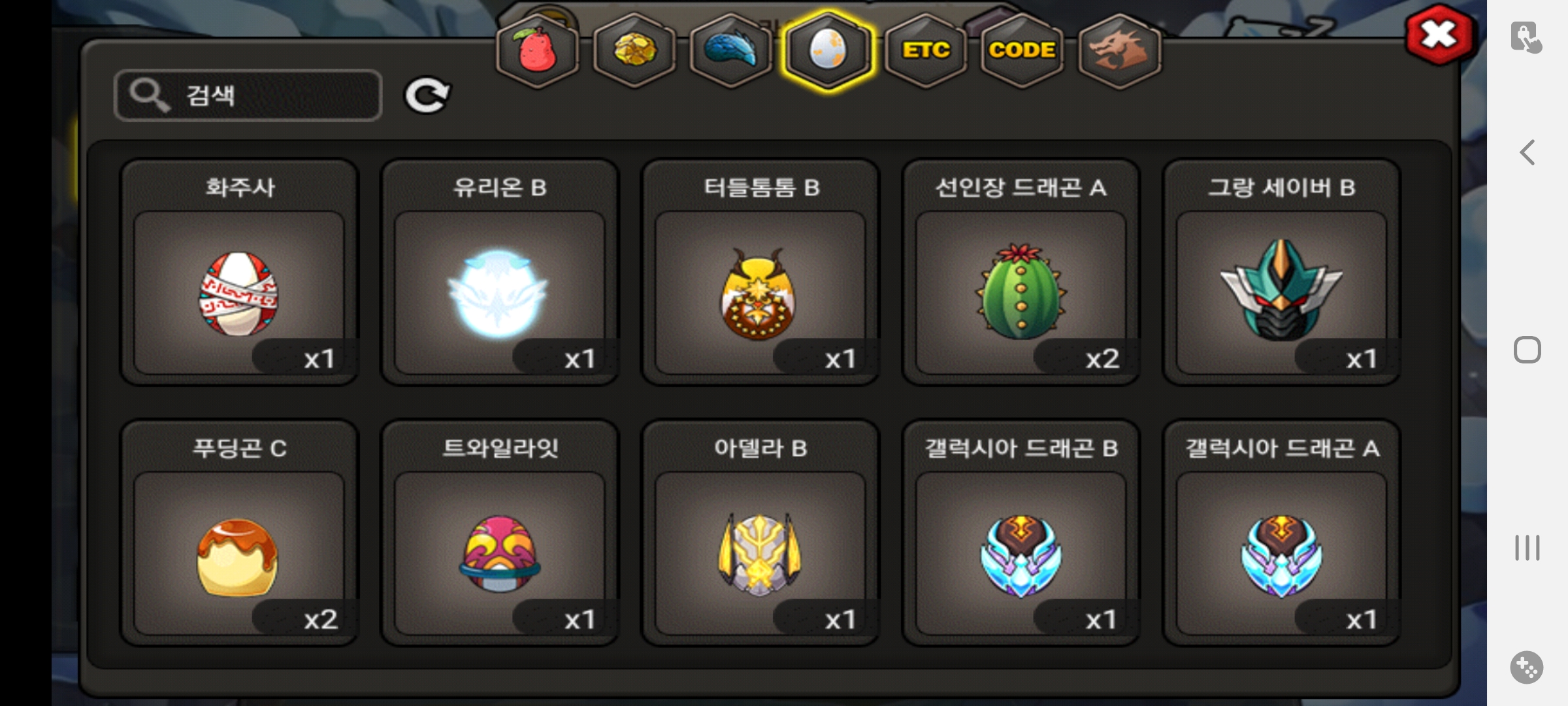Select the glowing 유리온 B egg

(x=500, y=273)
